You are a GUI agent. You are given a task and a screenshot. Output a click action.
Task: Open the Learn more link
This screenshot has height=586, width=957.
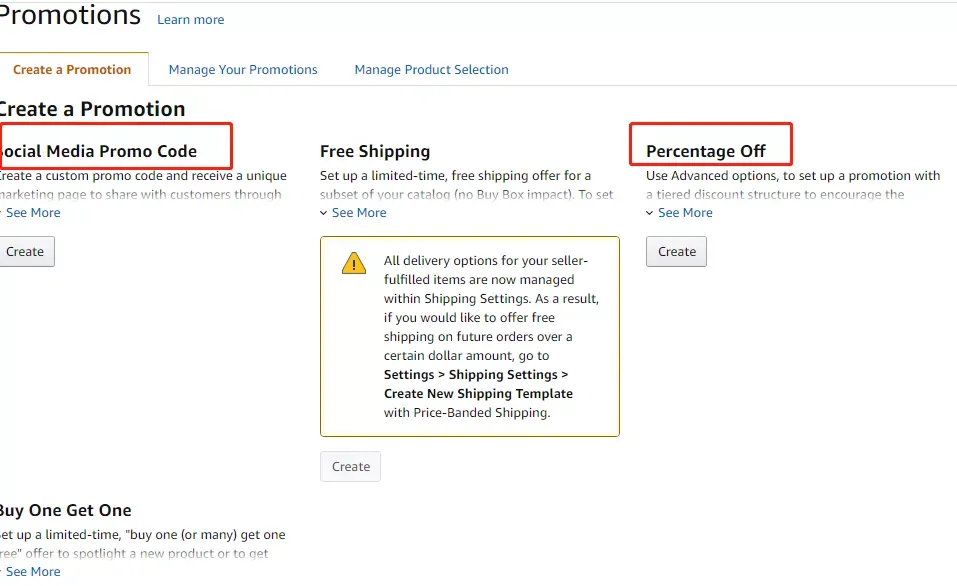point(190,20)
